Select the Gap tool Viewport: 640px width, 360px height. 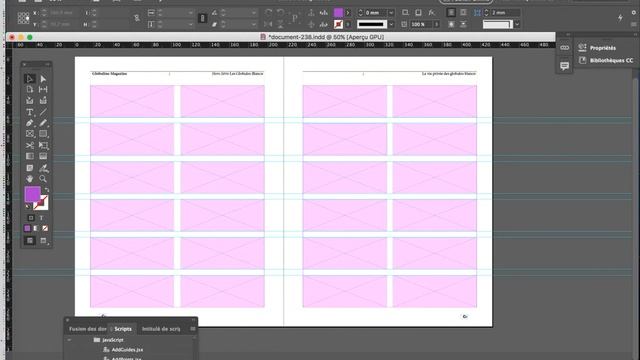[x=43, y=89]
